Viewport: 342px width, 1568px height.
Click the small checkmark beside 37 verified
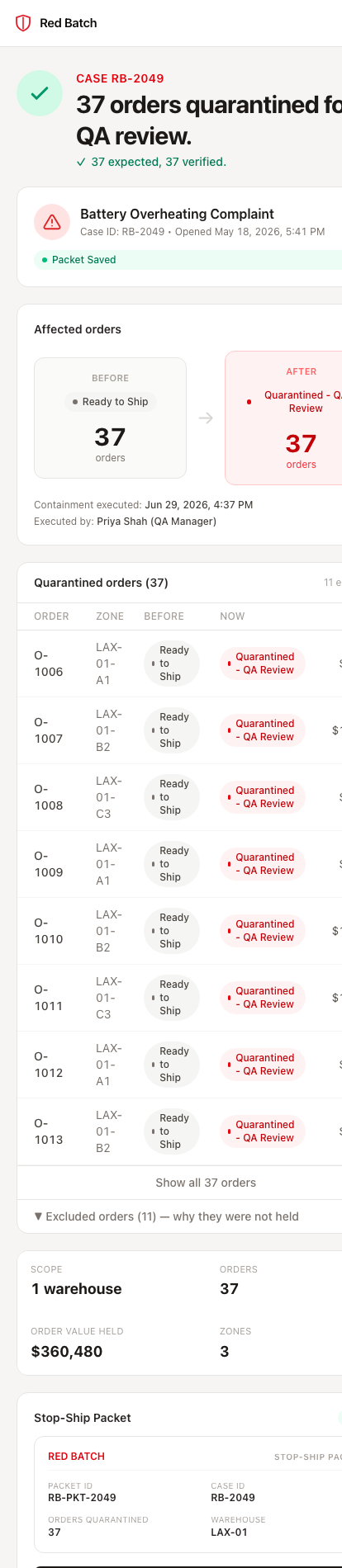[81, 163]
